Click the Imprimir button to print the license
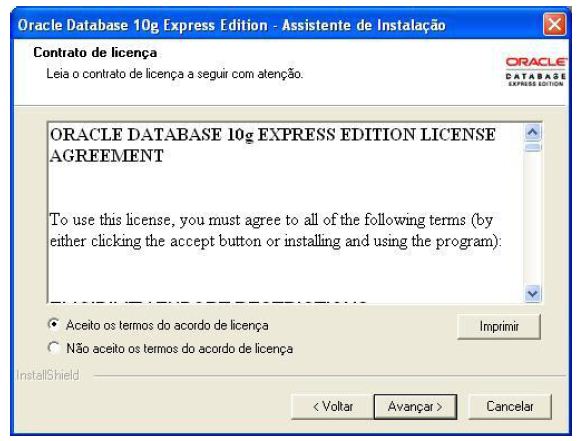This screenshot has height=441, width=578. point(499,326)
